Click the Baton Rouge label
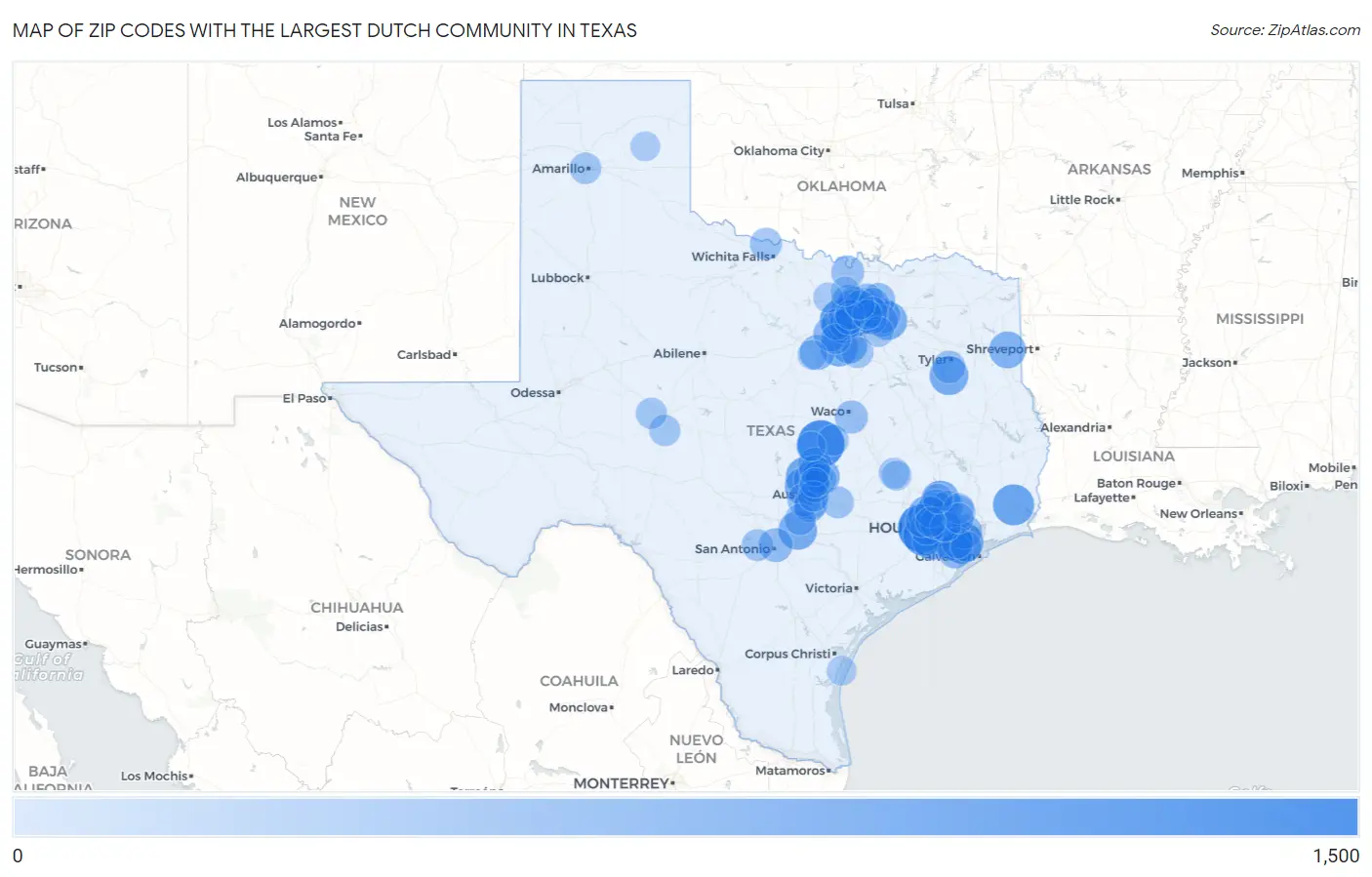 pos(1136,483)
